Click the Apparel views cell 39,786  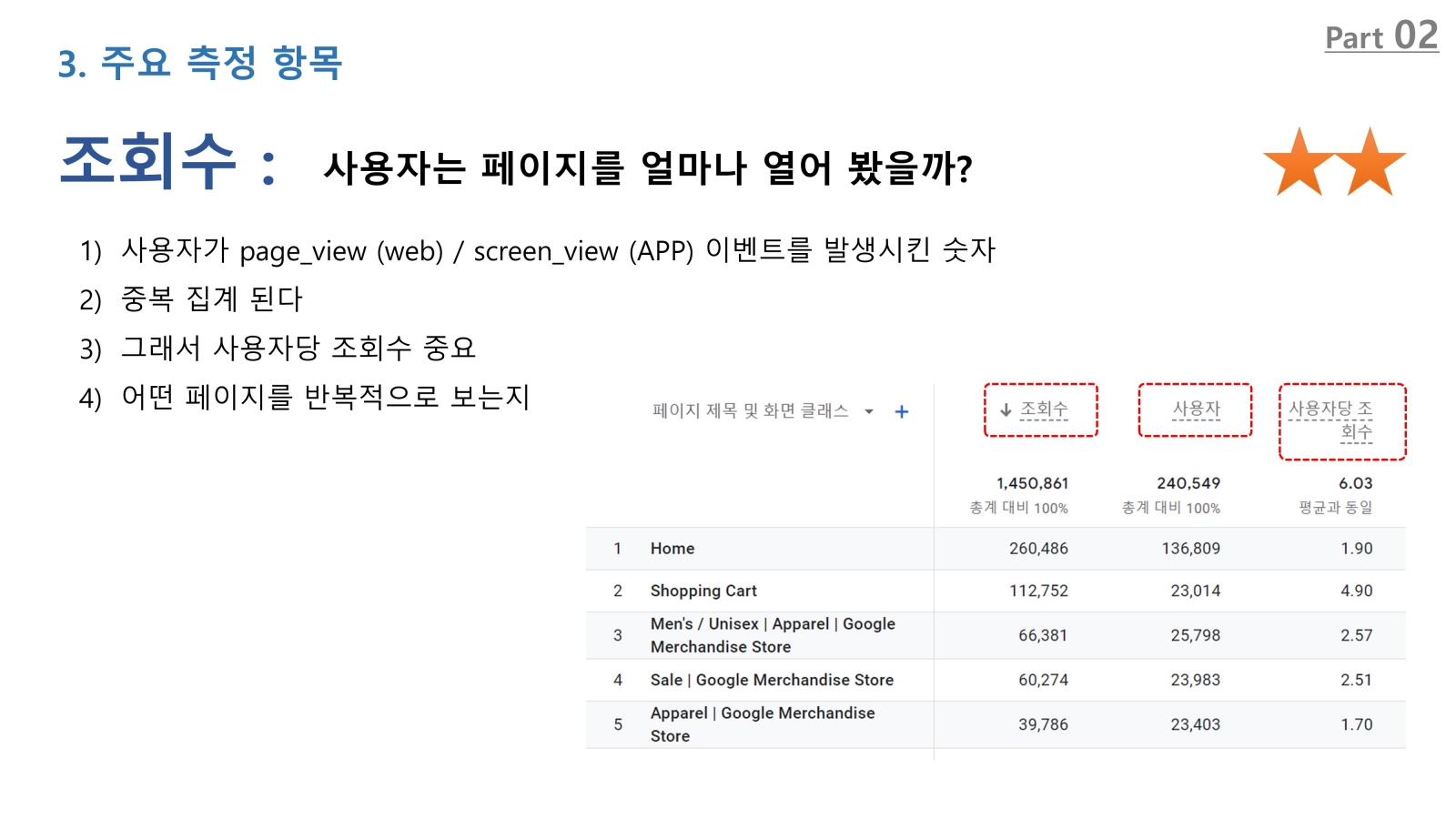tap(1043, 724)
